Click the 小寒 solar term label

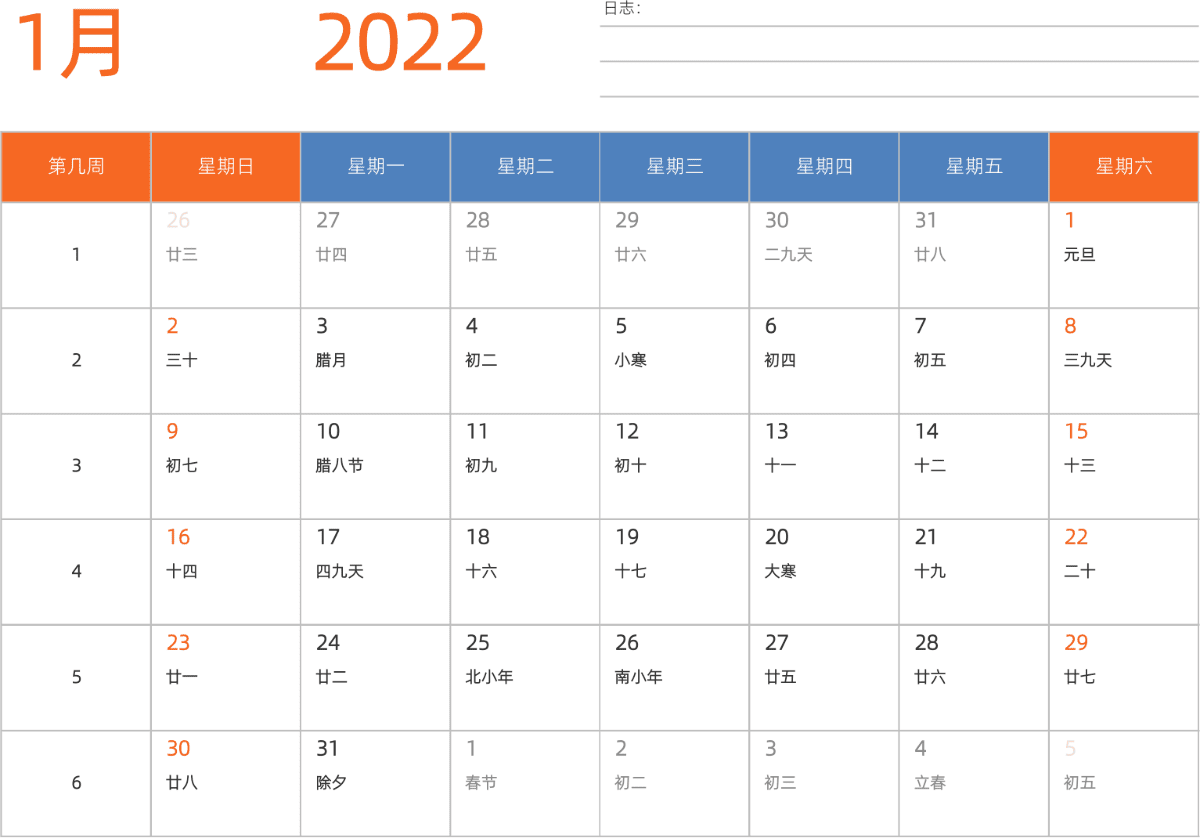point(631,360)
